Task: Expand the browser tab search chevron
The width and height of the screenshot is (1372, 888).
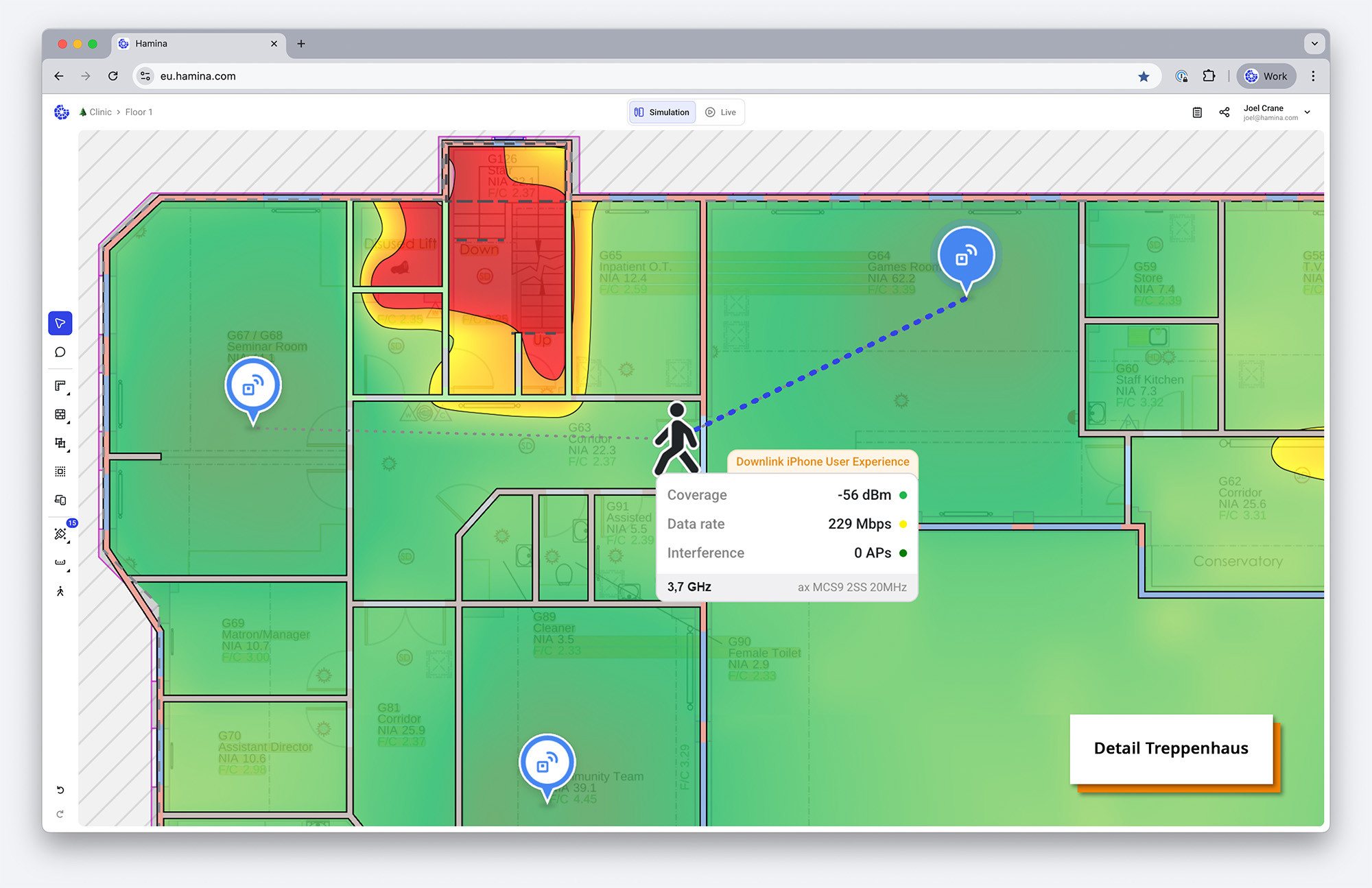Action: click(x=1314, y=43)
